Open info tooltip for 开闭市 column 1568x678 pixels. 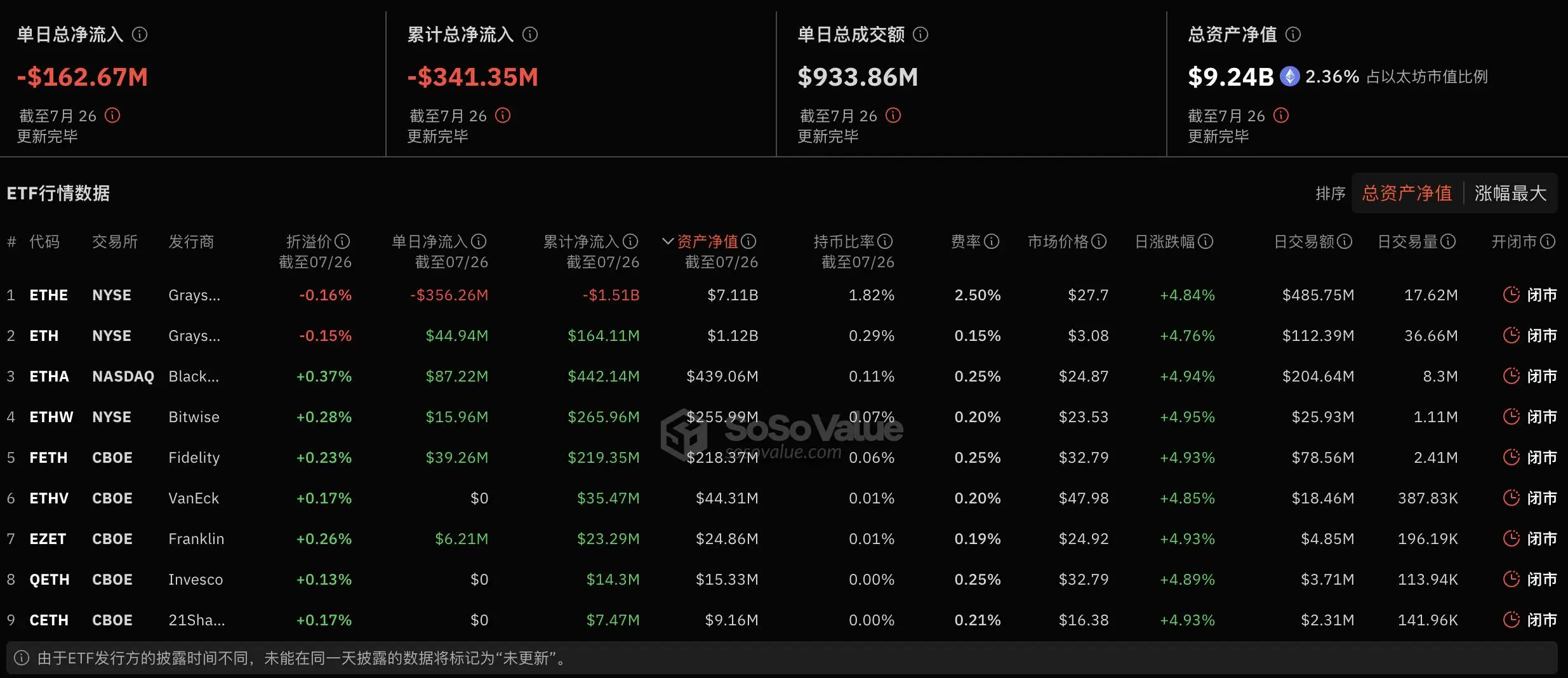click(x=1548, y=241)
